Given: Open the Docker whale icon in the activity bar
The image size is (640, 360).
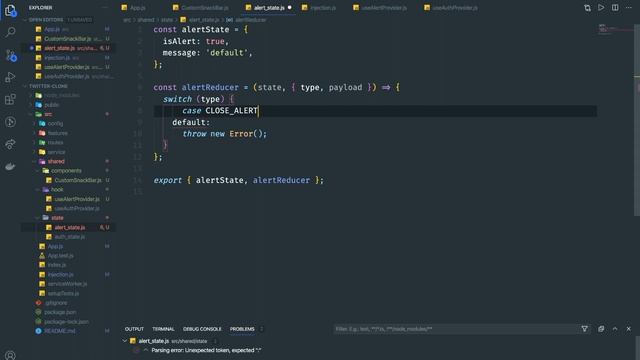Looking at the screenshot, I should tap(10, 166).
